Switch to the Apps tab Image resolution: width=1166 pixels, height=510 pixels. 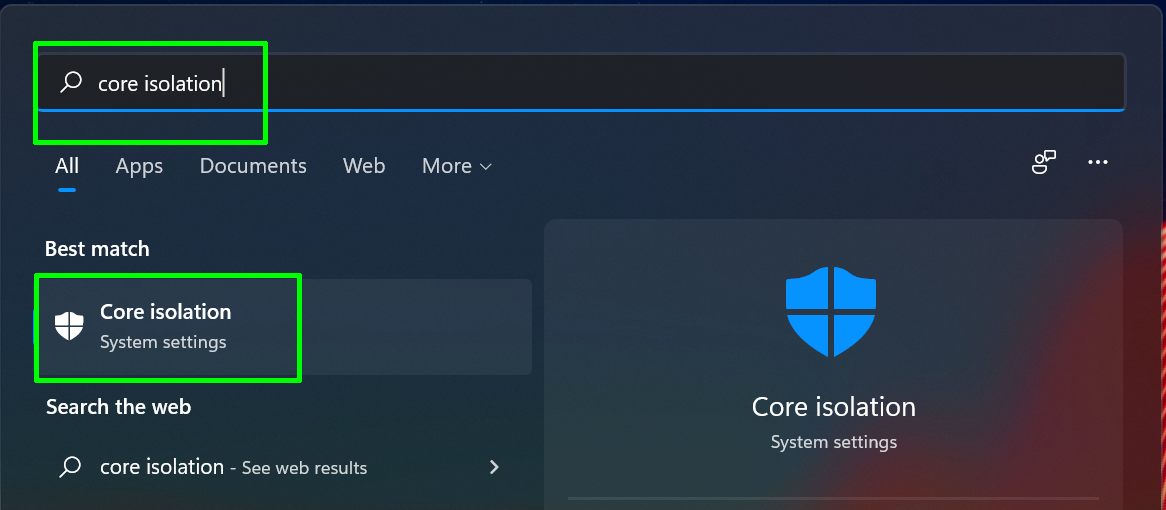(139, 166)
